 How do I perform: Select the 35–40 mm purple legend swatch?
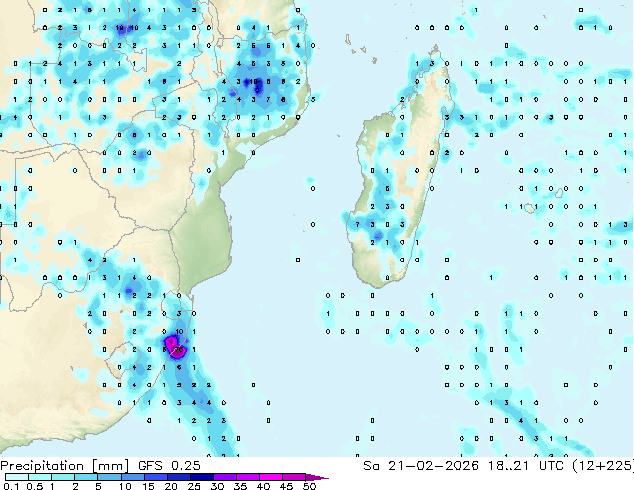pyautogui.click(x=248, y=477)
